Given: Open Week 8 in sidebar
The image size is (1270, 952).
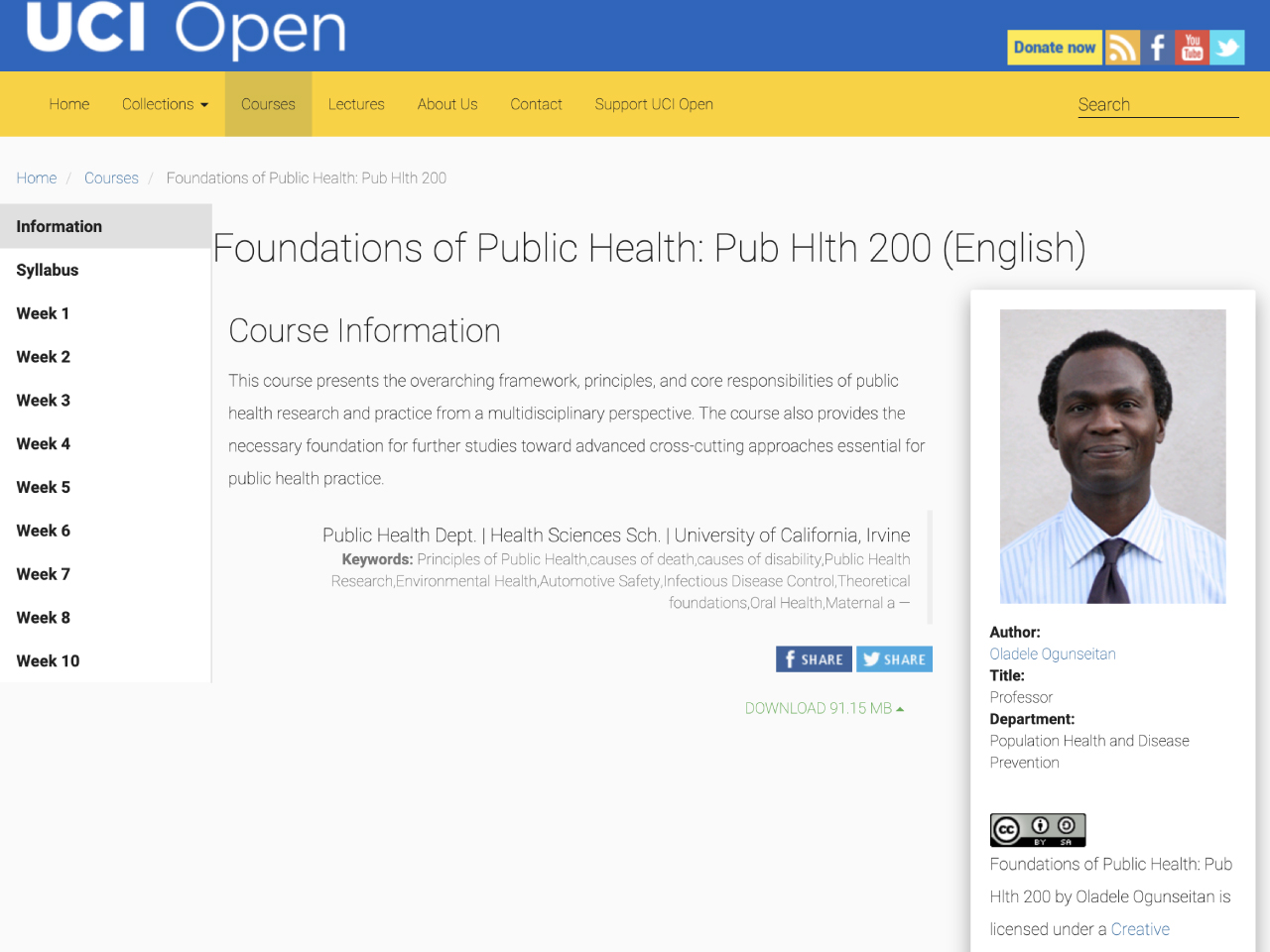Looking at the screenshot, I should [x=105, y=618].
